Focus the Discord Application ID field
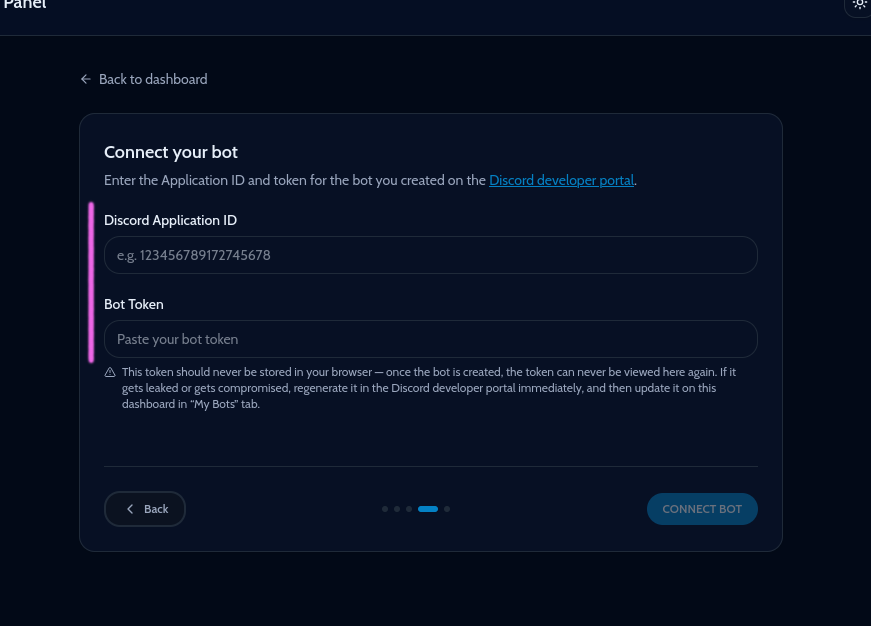The height and width of the screenshot is (626, 871). [x=431, y=255]
